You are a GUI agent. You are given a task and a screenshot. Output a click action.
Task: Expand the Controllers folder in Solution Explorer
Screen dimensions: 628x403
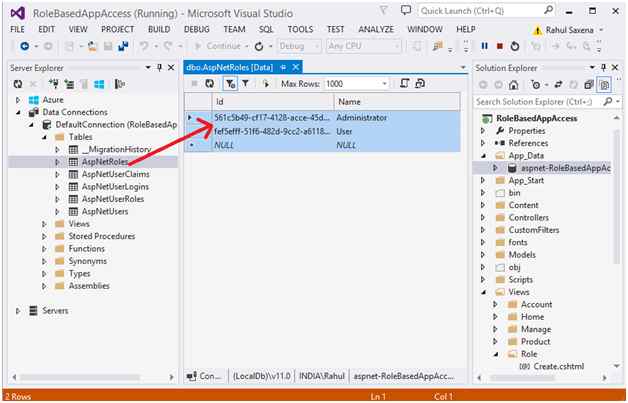pyautogui.click(x=483, y=218)
